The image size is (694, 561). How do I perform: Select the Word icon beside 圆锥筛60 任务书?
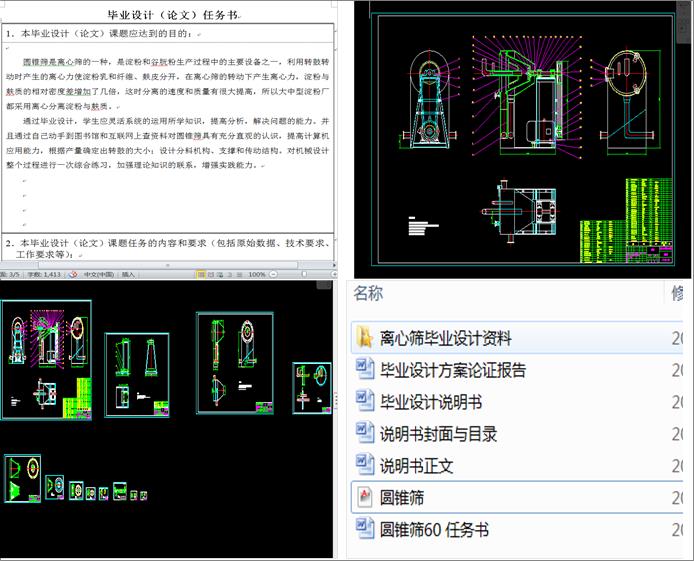(365, 528)
